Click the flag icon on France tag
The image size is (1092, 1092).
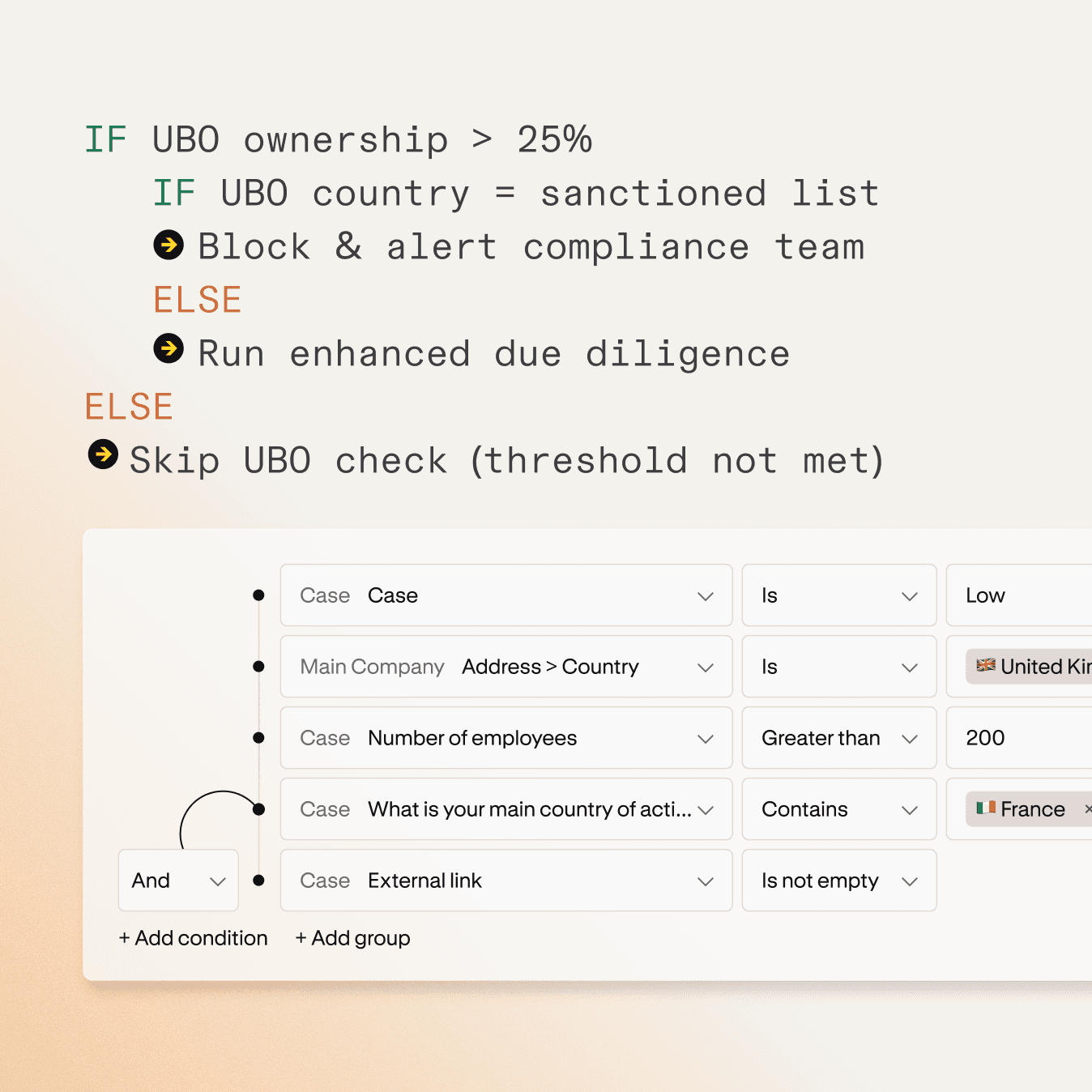pyautogui.click(x=986, y=808)
